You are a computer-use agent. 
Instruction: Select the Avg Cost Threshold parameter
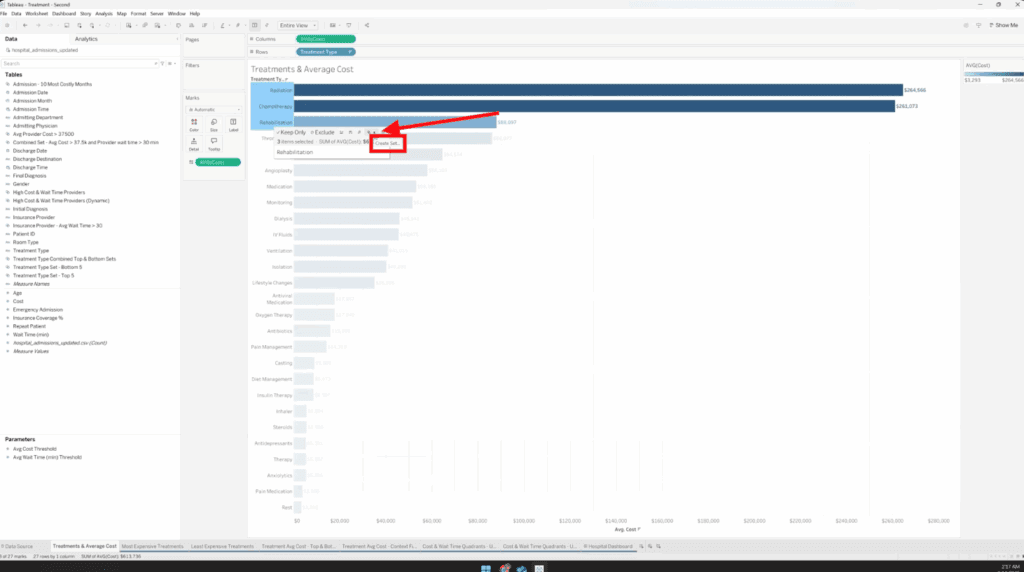click(35, 449)
